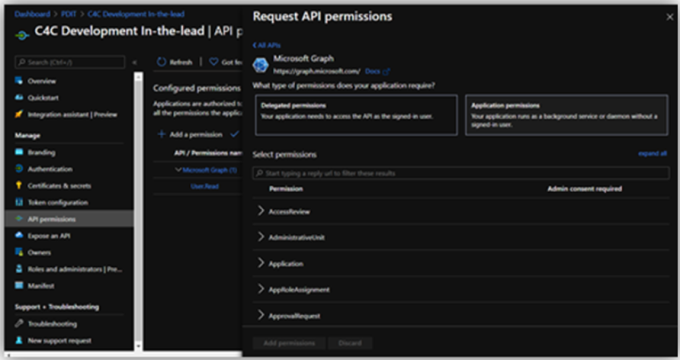Click Add a permission
The width and height of the screenshot is (680, 360).
pos(190,134)
